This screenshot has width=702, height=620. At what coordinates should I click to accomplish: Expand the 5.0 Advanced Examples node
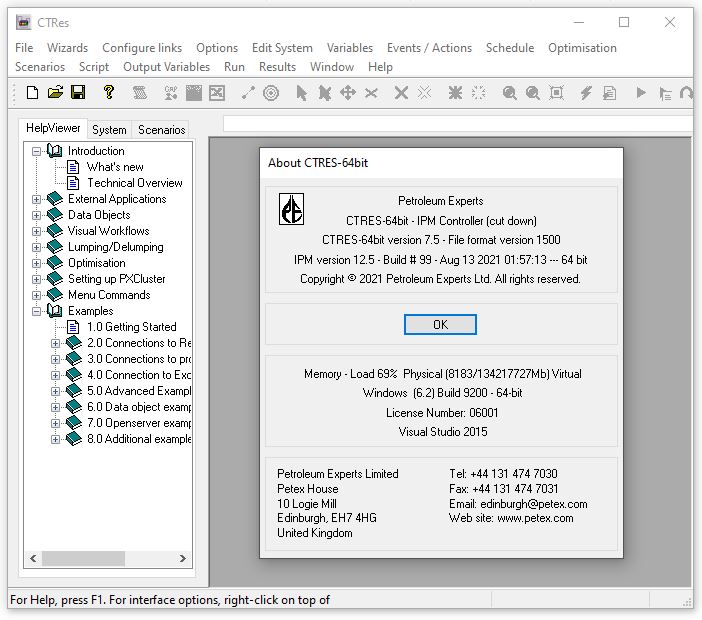[56, 391]
